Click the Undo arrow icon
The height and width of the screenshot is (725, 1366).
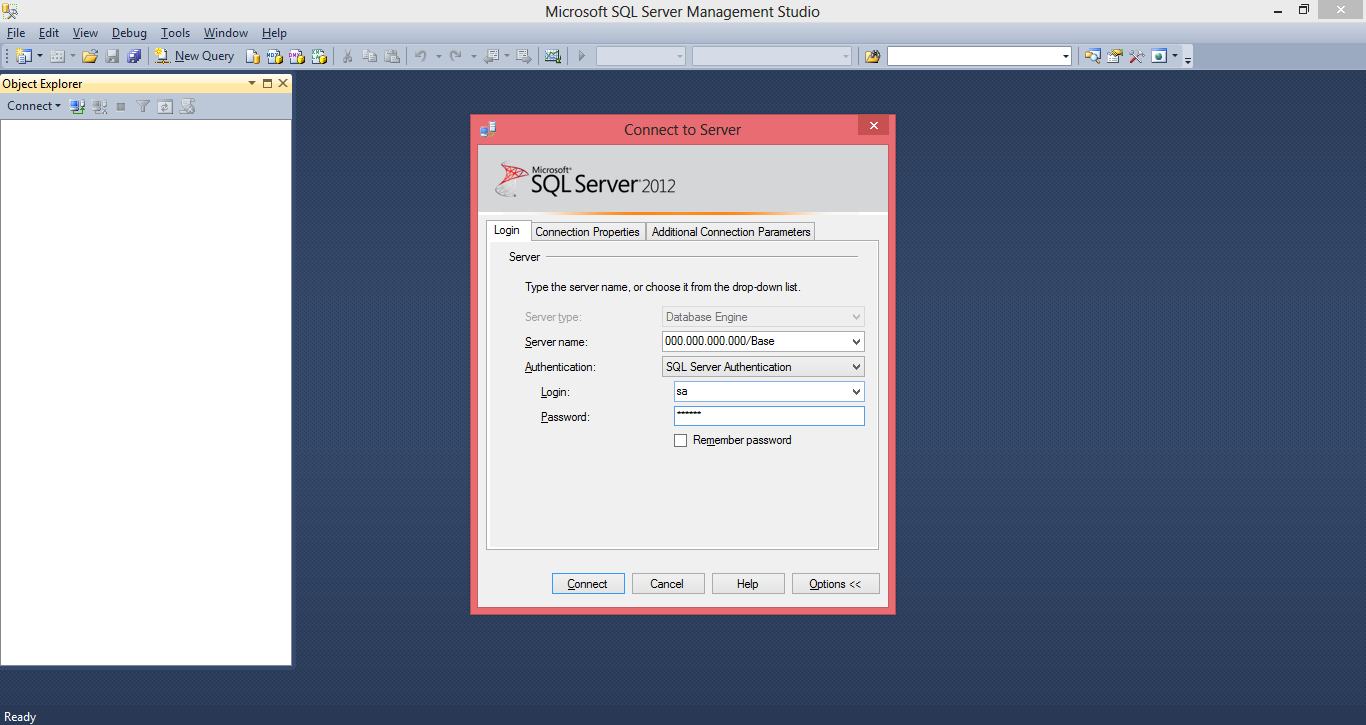tap(421, 56)
